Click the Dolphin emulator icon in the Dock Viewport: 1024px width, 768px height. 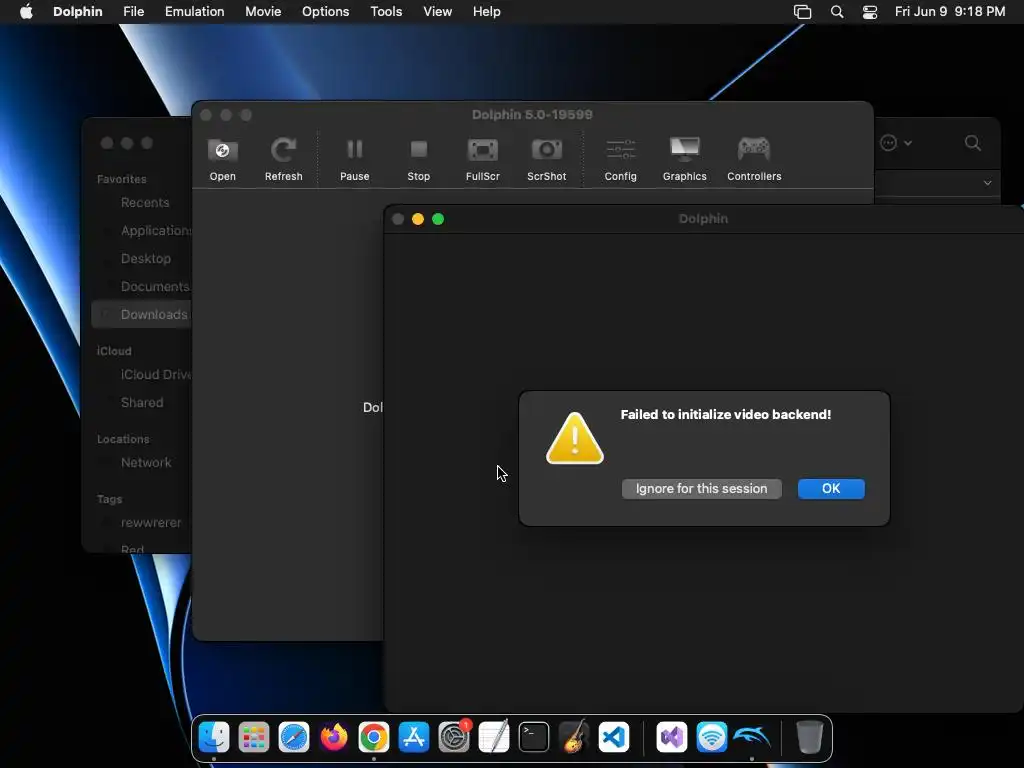752,738
